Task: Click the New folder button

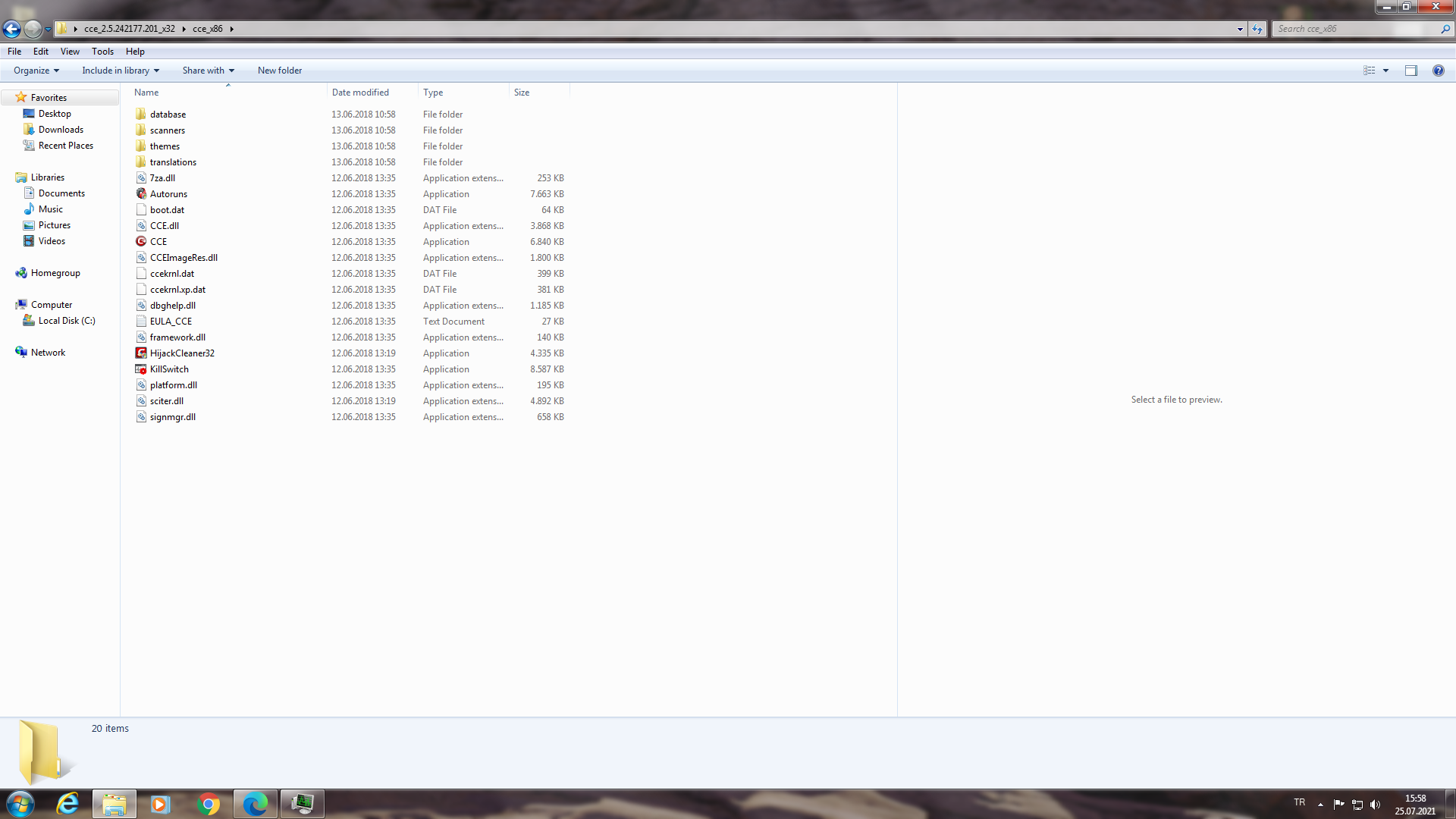Action: [x=279, y=71]
